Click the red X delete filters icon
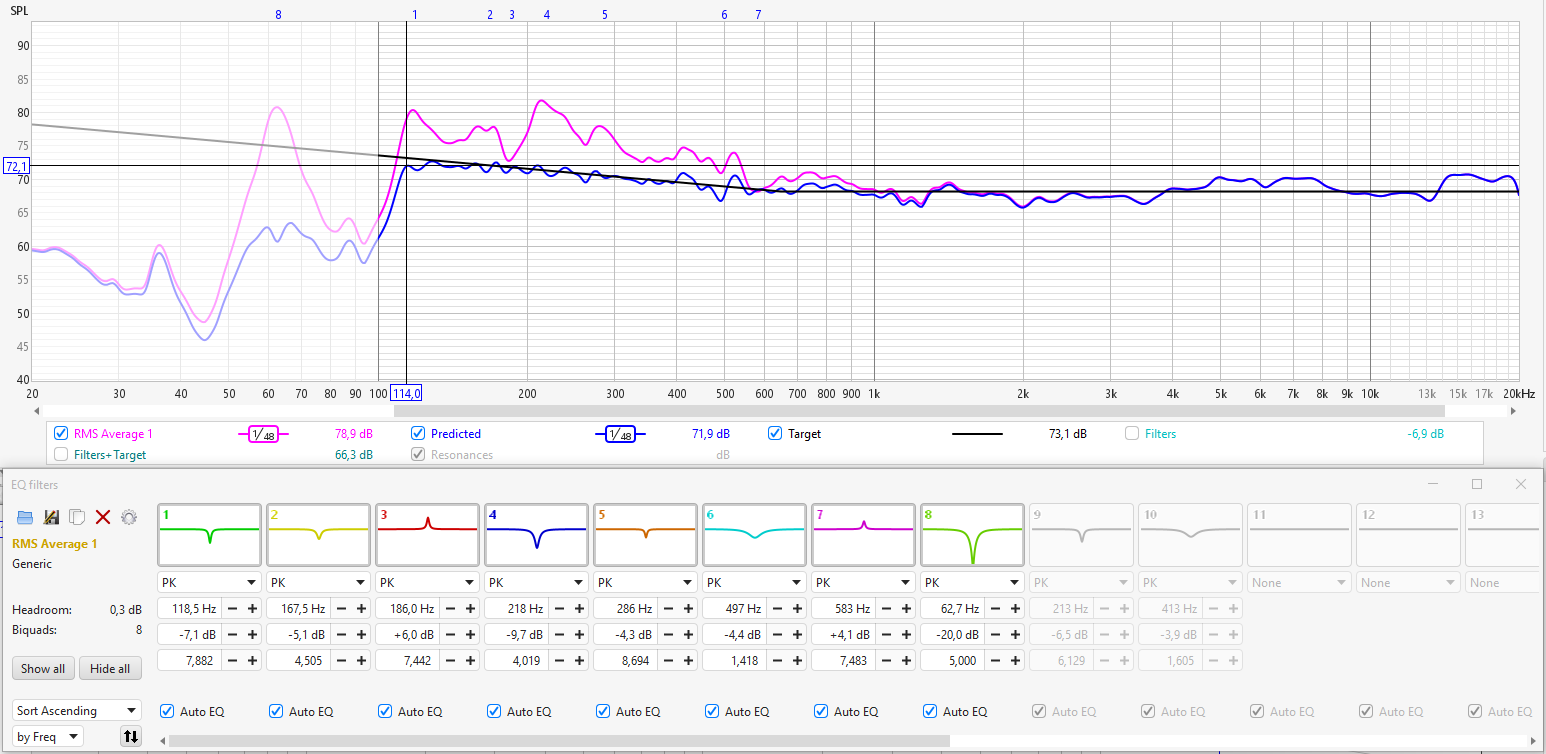The width and height of the screenshot is (1546, 754). [x=102, y=517]
